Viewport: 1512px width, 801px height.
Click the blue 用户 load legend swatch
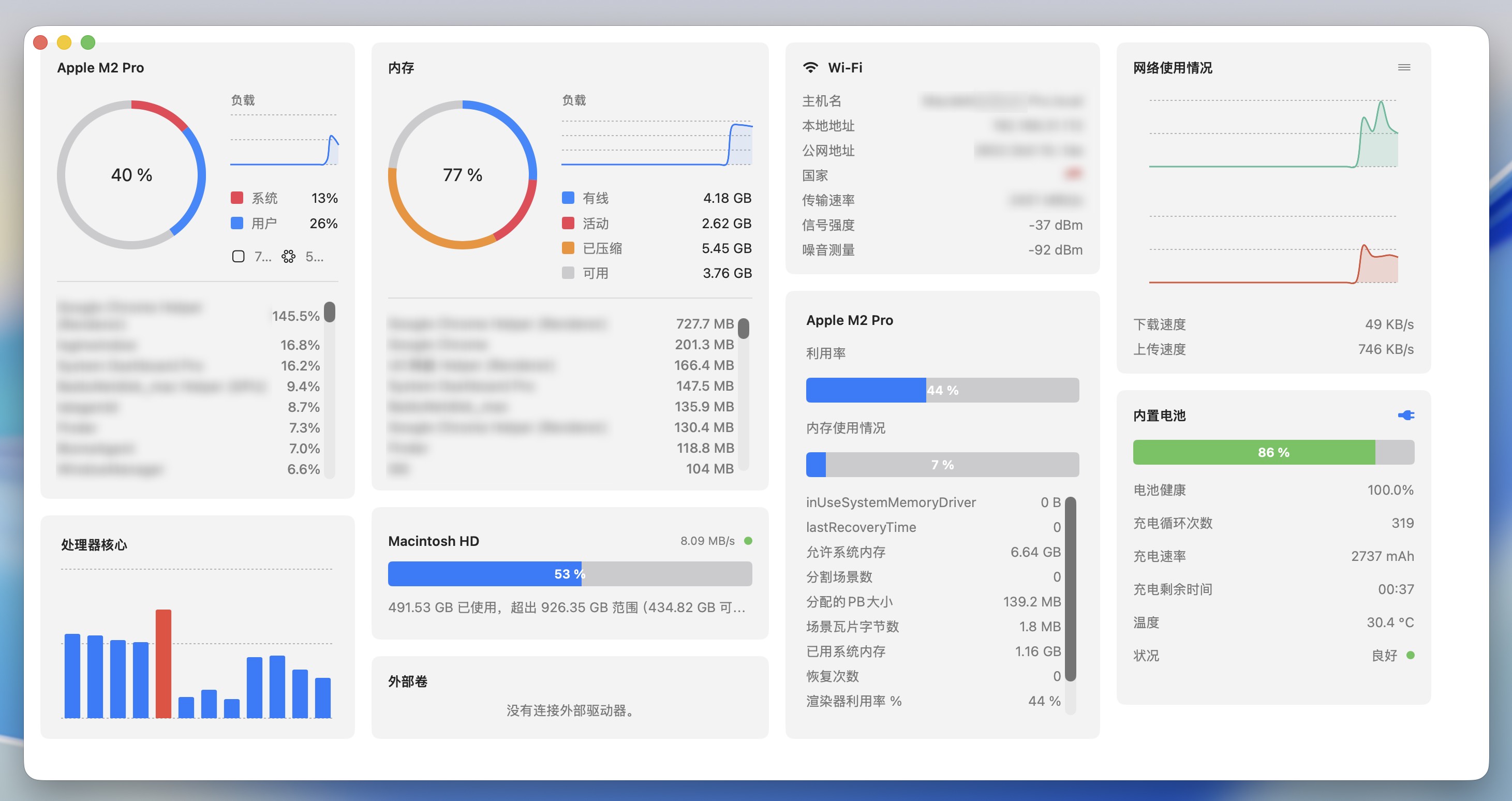pyautogui.click(x=237, y=223)
